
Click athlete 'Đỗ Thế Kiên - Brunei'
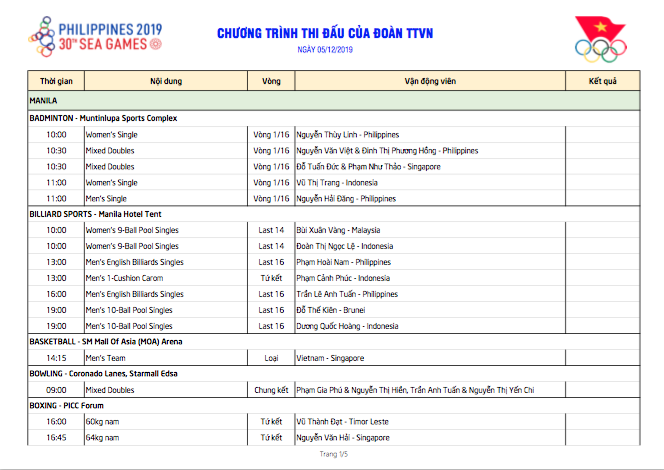331,310
